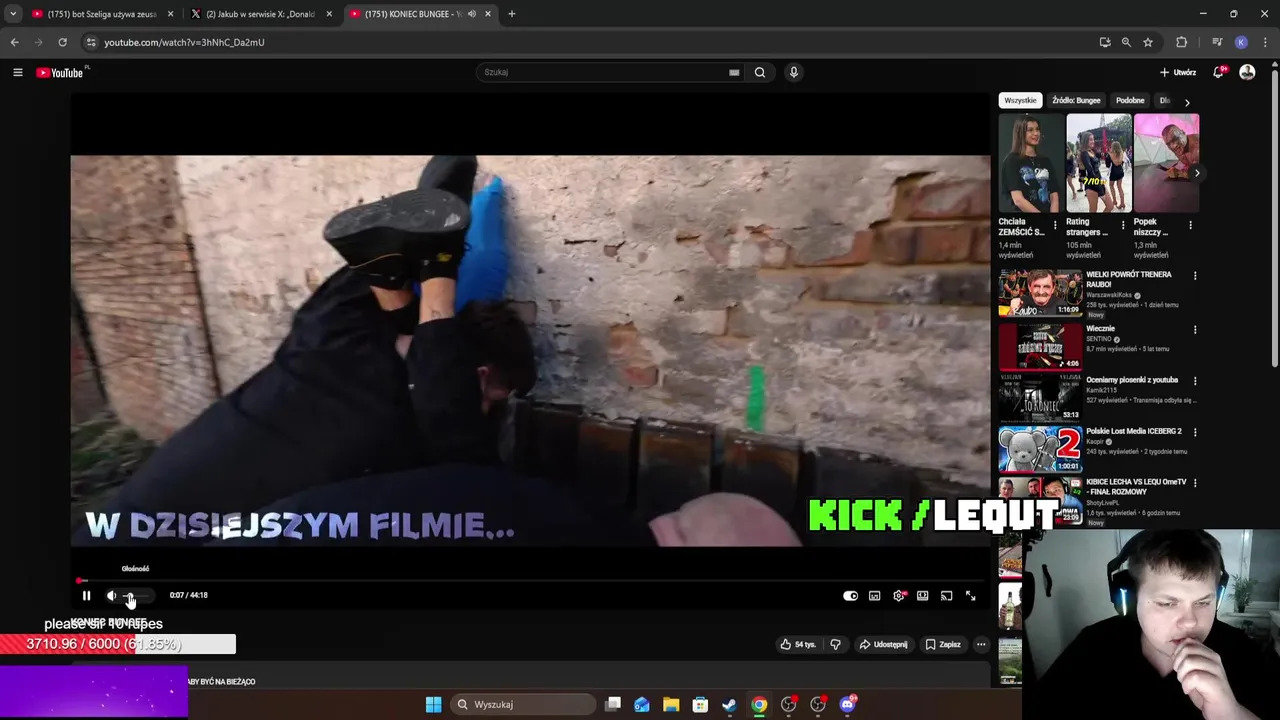The height and width of the screenshot is (720, 1280).
Task: Mute the video with the speaker icon
Action: [111, 596]
